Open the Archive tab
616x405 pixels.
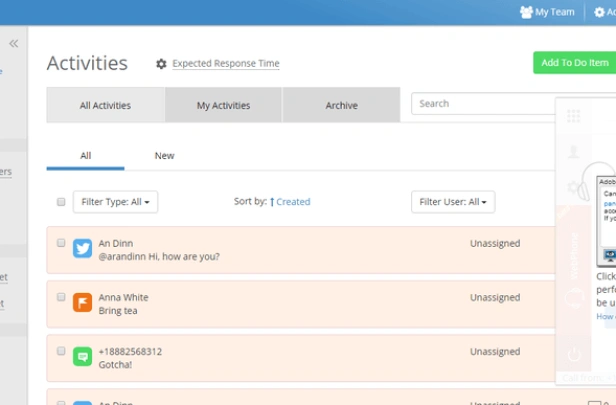click(x=341, y=105)
